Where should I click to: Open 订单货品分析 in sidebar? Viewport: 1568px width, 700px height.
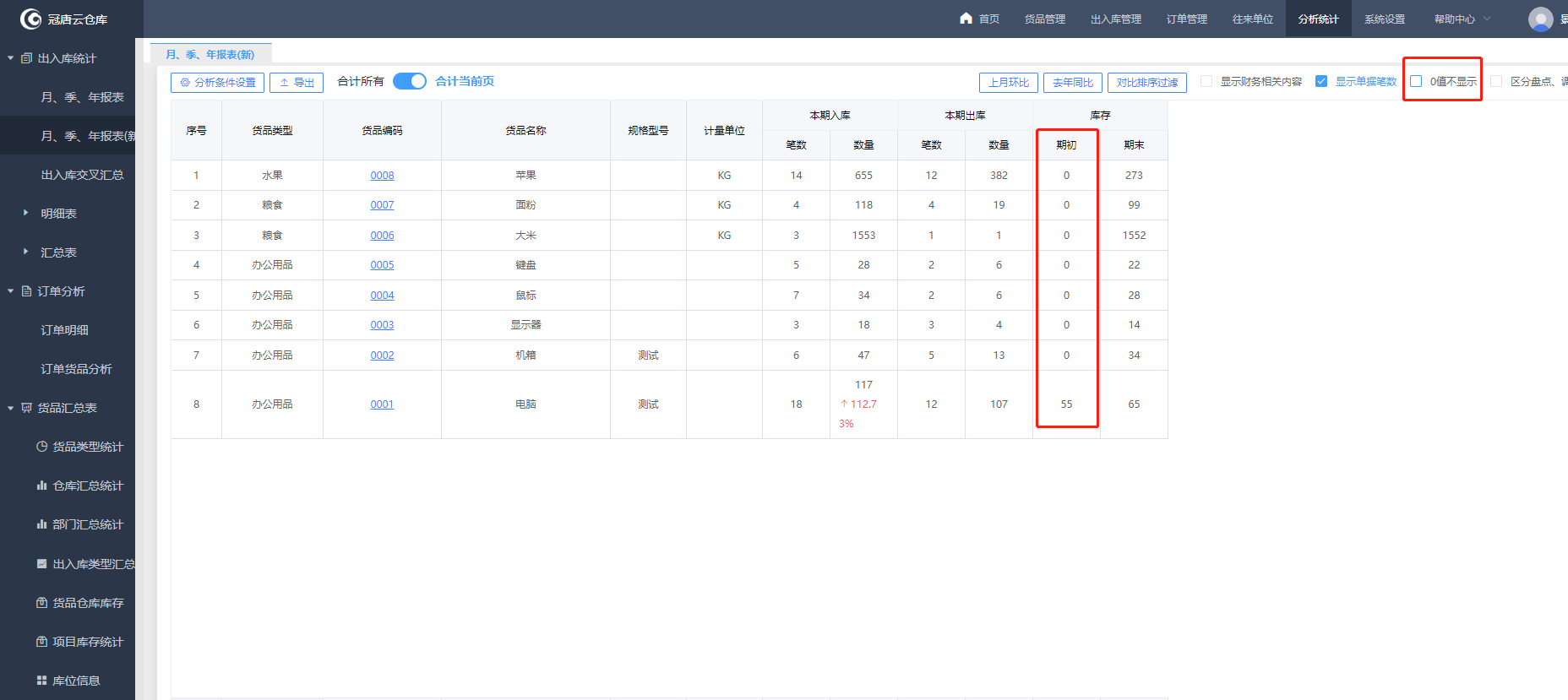(76, 369)
